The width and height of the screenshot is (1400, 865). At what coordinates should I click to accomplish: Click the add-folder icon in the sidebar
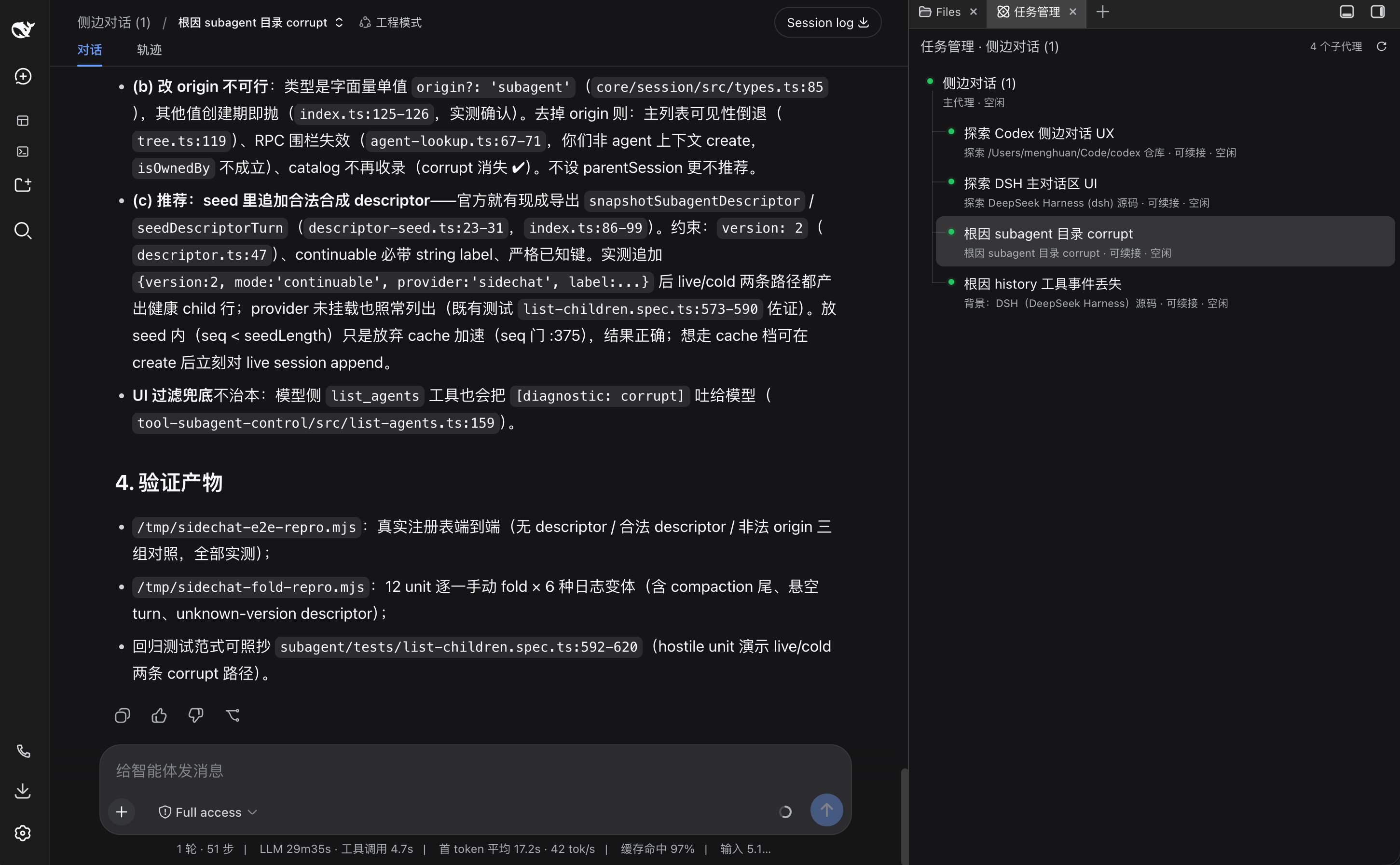(x=23, y=185)
